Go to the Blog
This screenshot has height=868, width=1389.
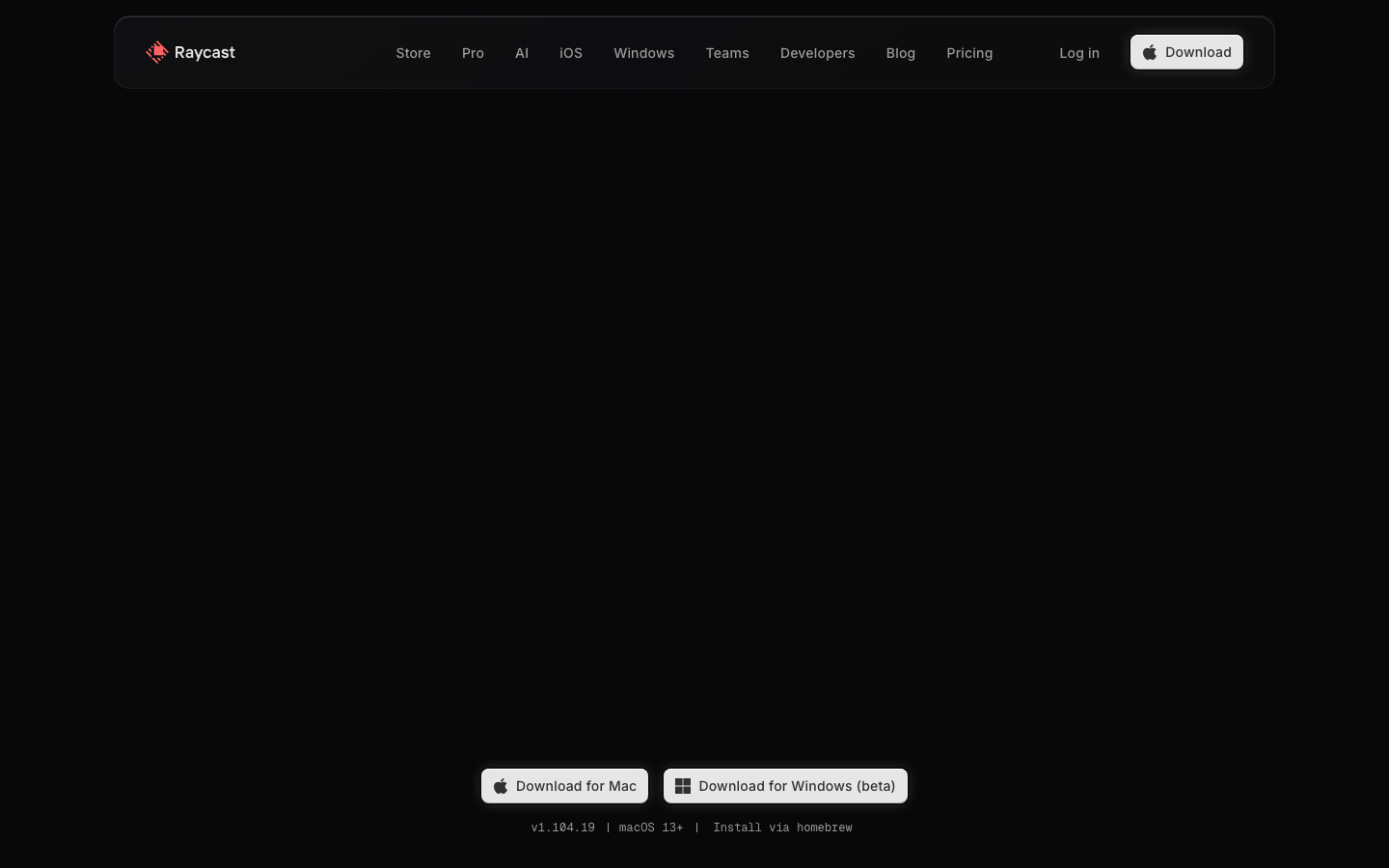[900, 53]
